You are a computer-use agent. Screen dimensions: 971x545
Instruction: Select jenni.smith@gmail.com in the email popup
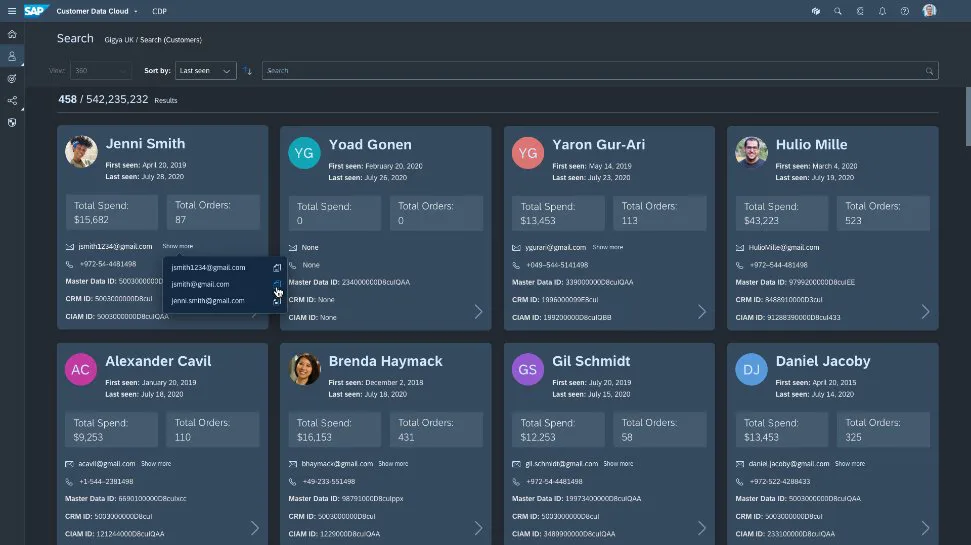click(207, 300)
